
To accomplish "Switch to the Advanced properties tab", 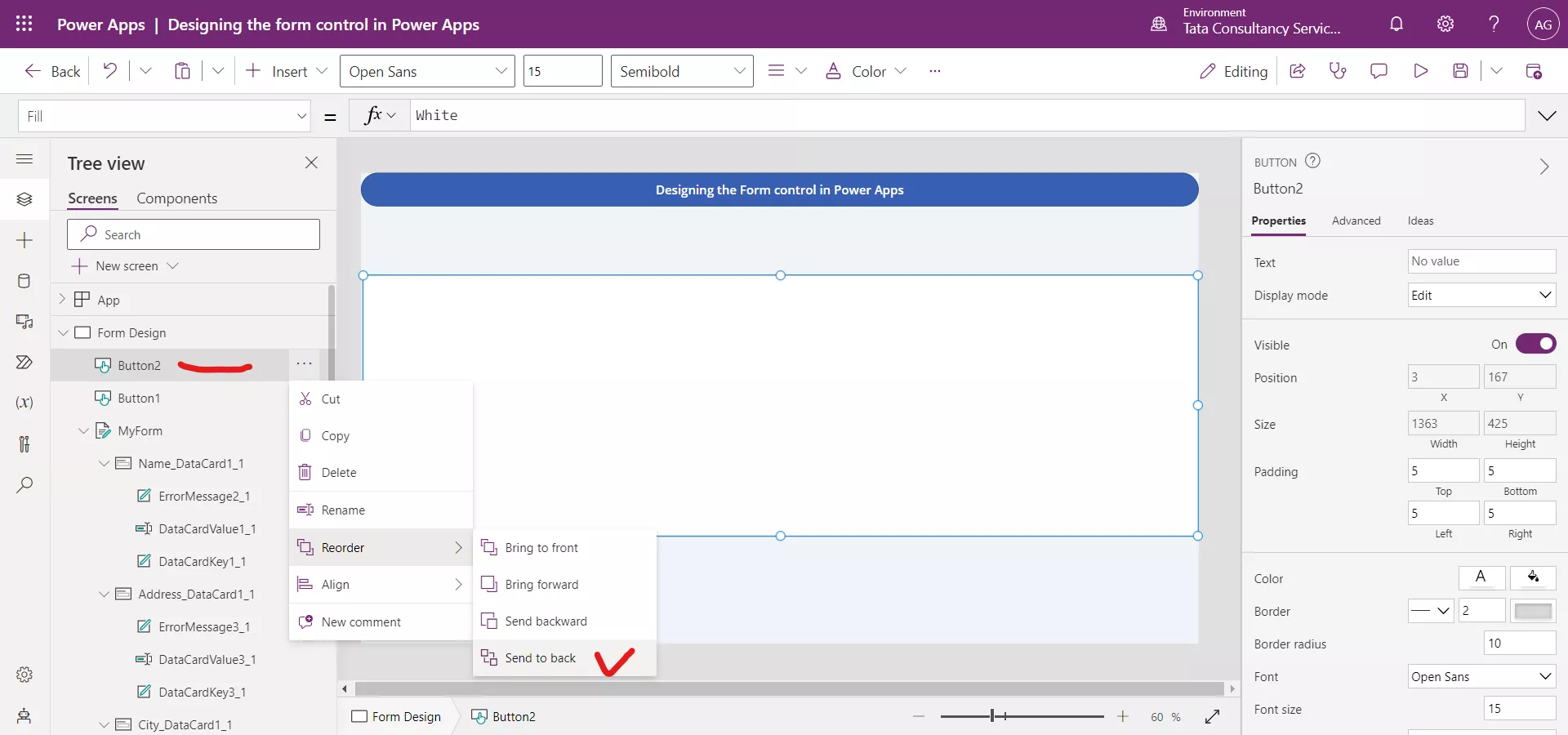I will tap(1356, 220).
